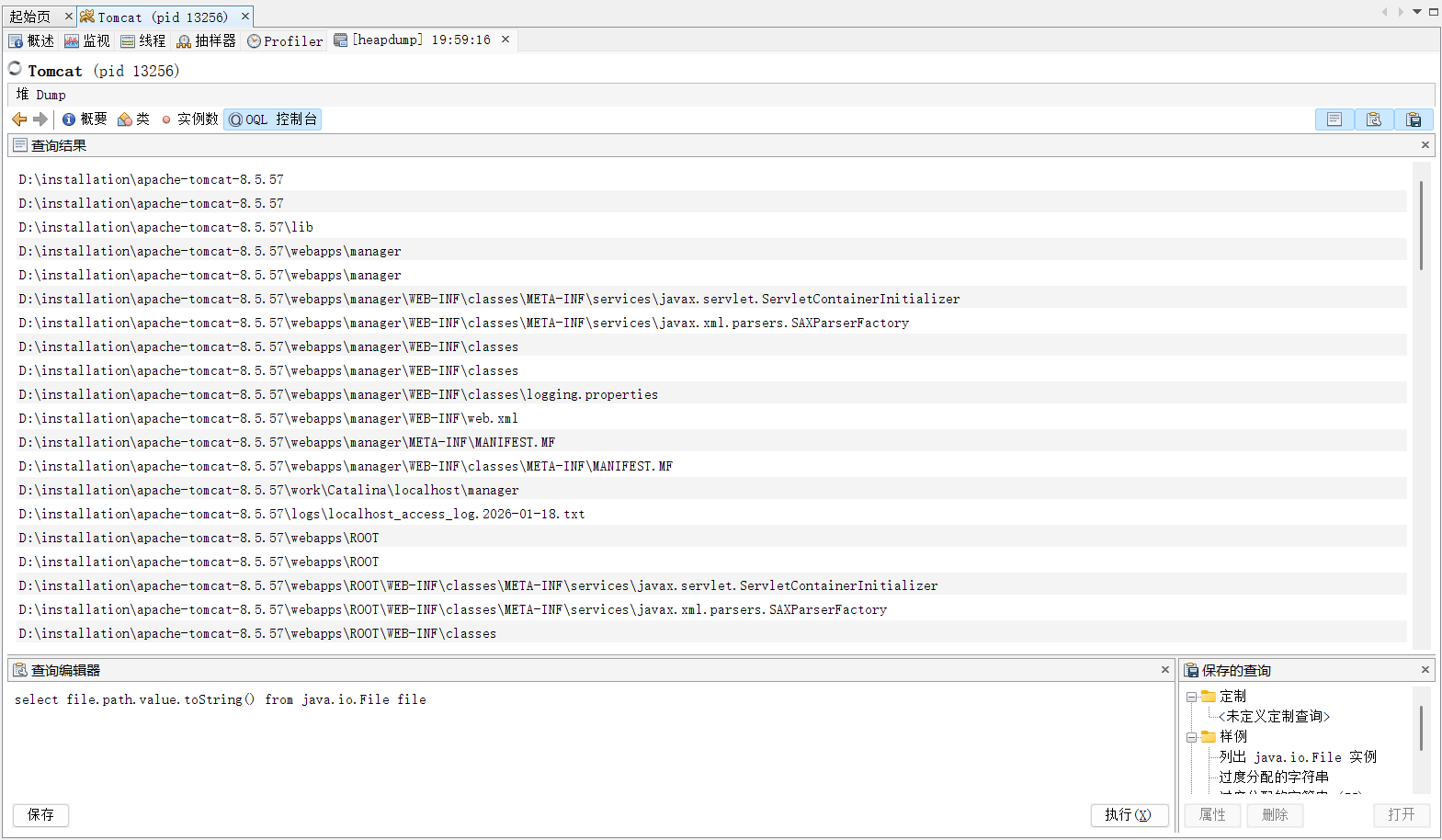
Task: Open the document list dropdown arrow
Action: (x=1417, y=12)
